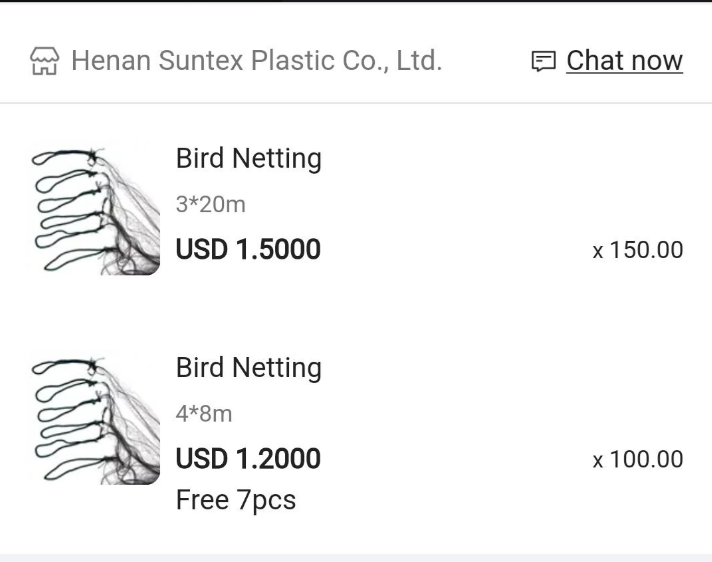Select the 4*8m size specification text

pyautogui.click(x=204, y=414)
